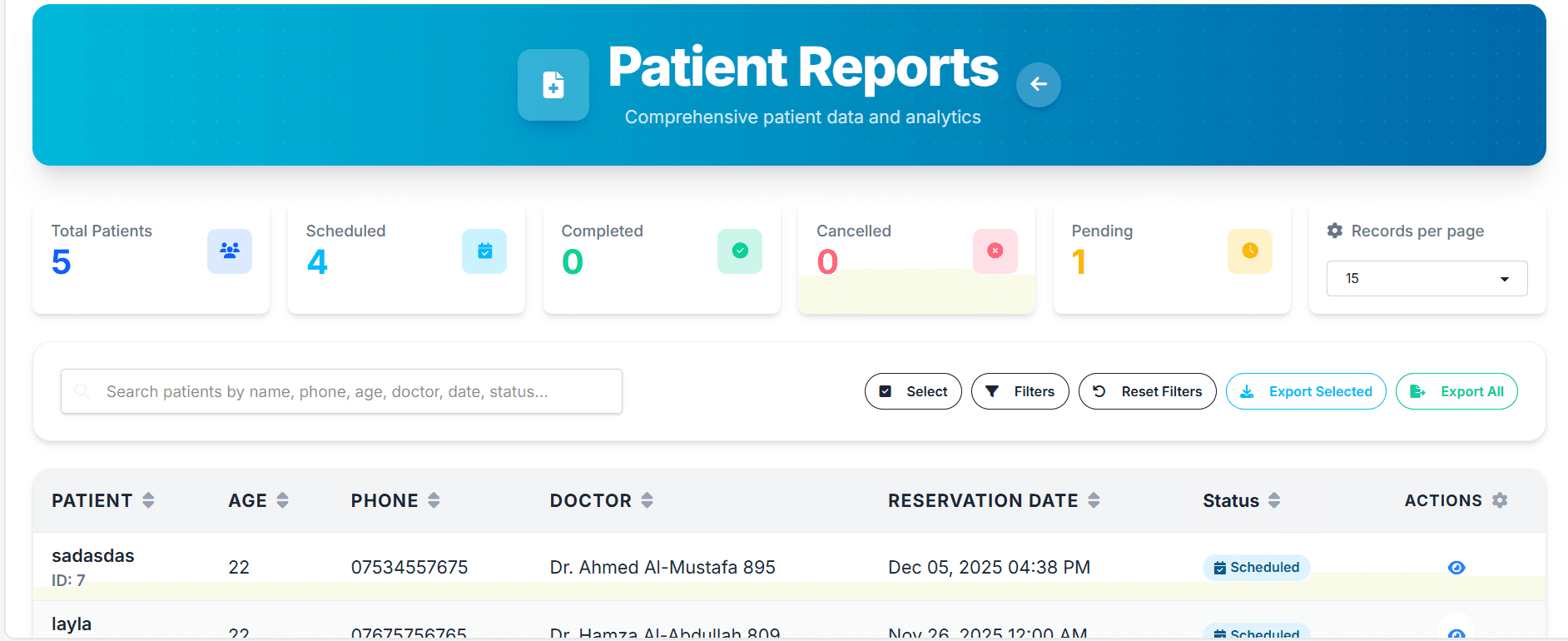
Task: Click the Cancelled red X icon
Action: pyautogui.click(x=995, y=251)
